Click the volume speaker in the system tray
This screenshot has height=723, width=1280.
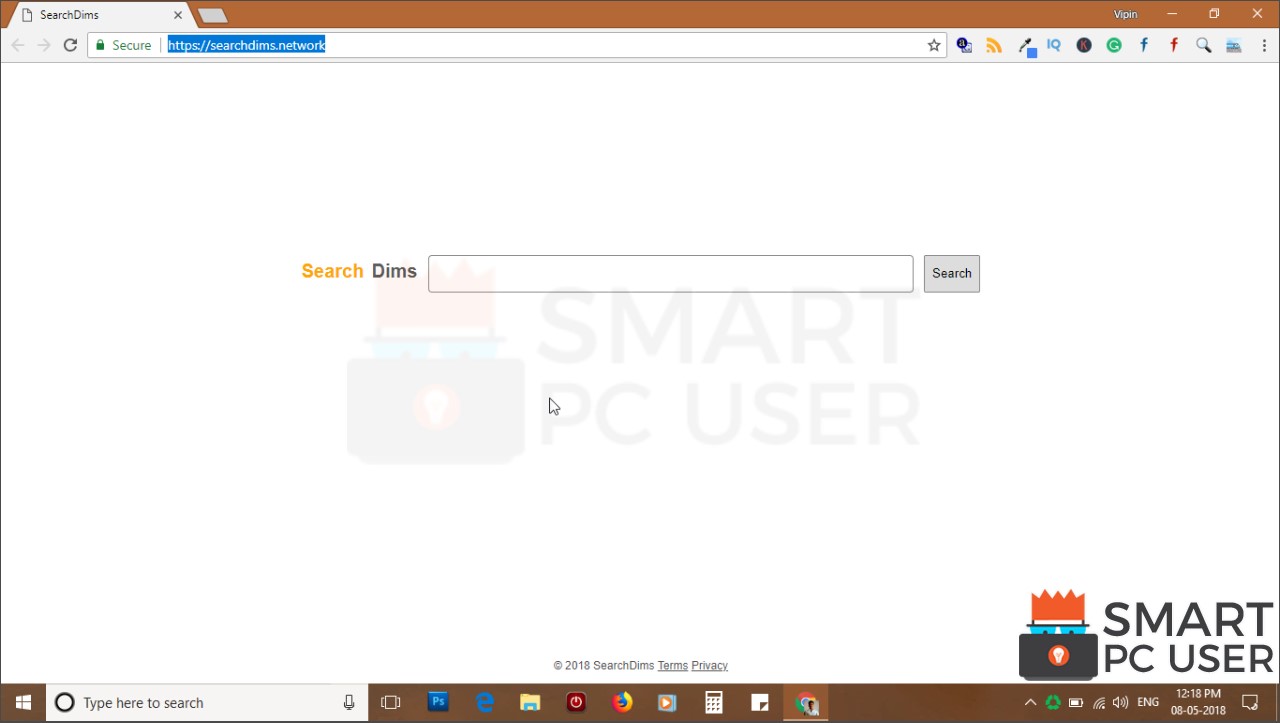1120,702
